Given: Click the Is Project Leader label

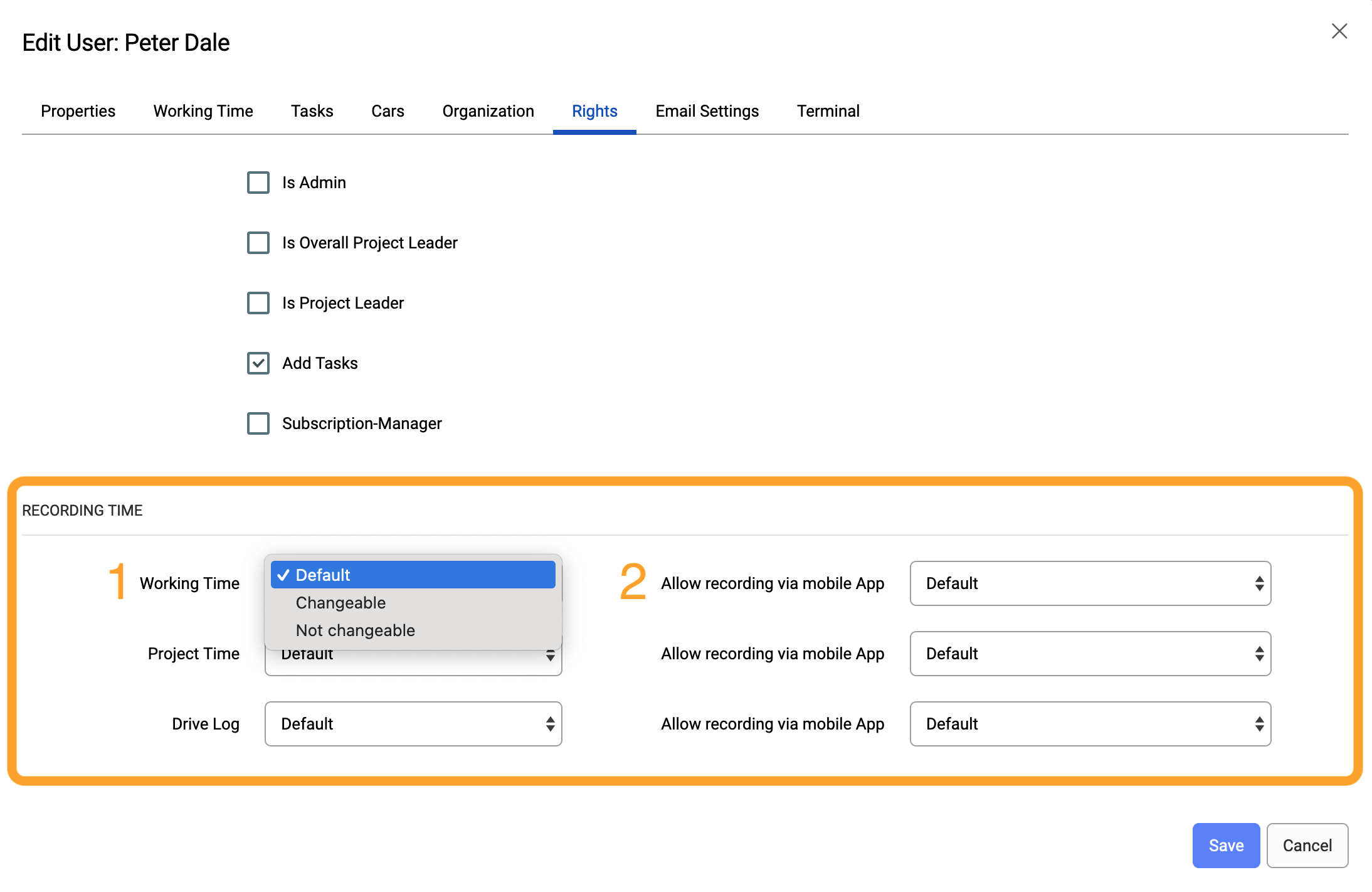Looking at the screenshot, I should 343,303.
